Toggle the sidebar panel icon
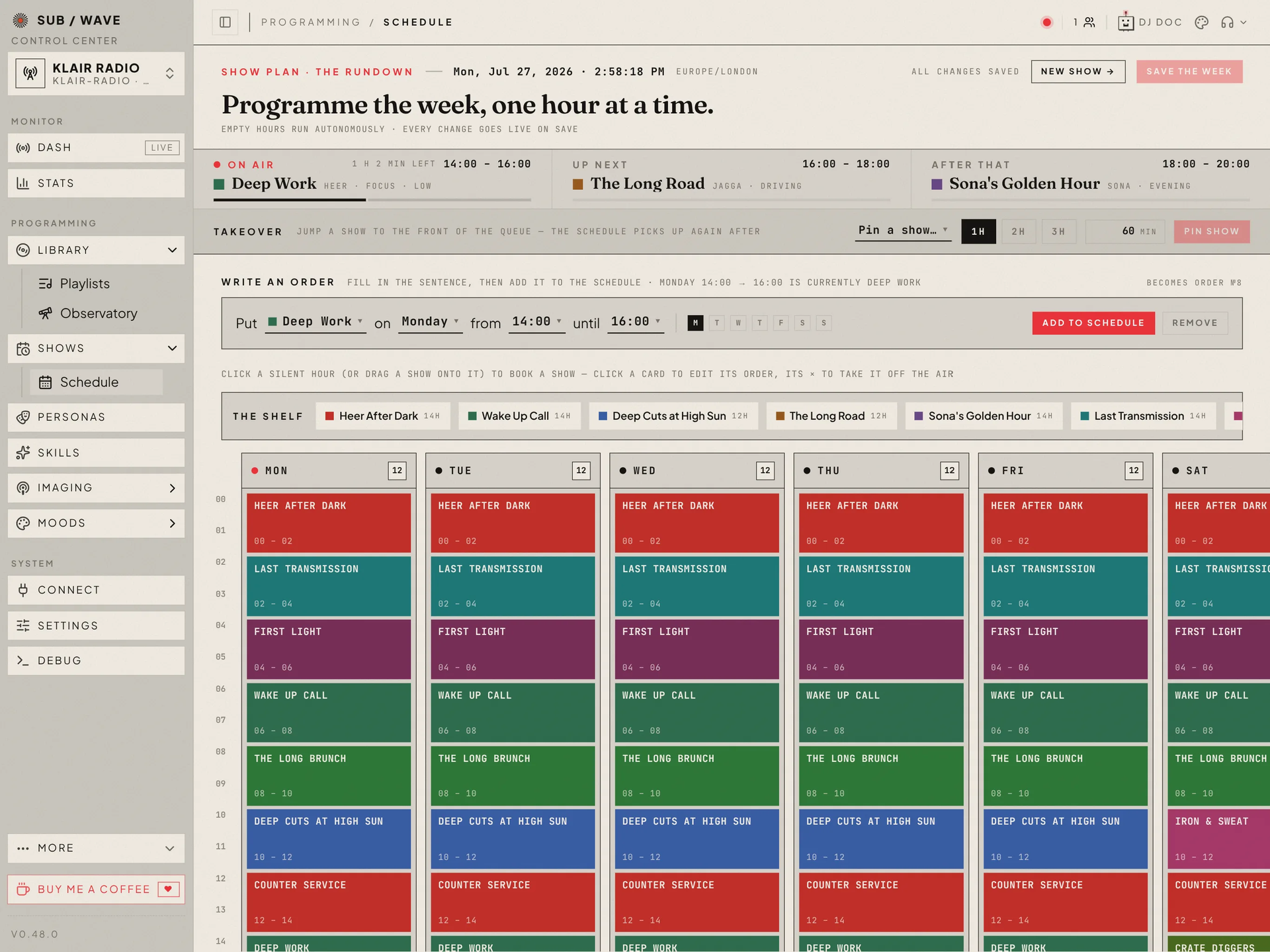The image size is (1270, 952). [225, 22]
